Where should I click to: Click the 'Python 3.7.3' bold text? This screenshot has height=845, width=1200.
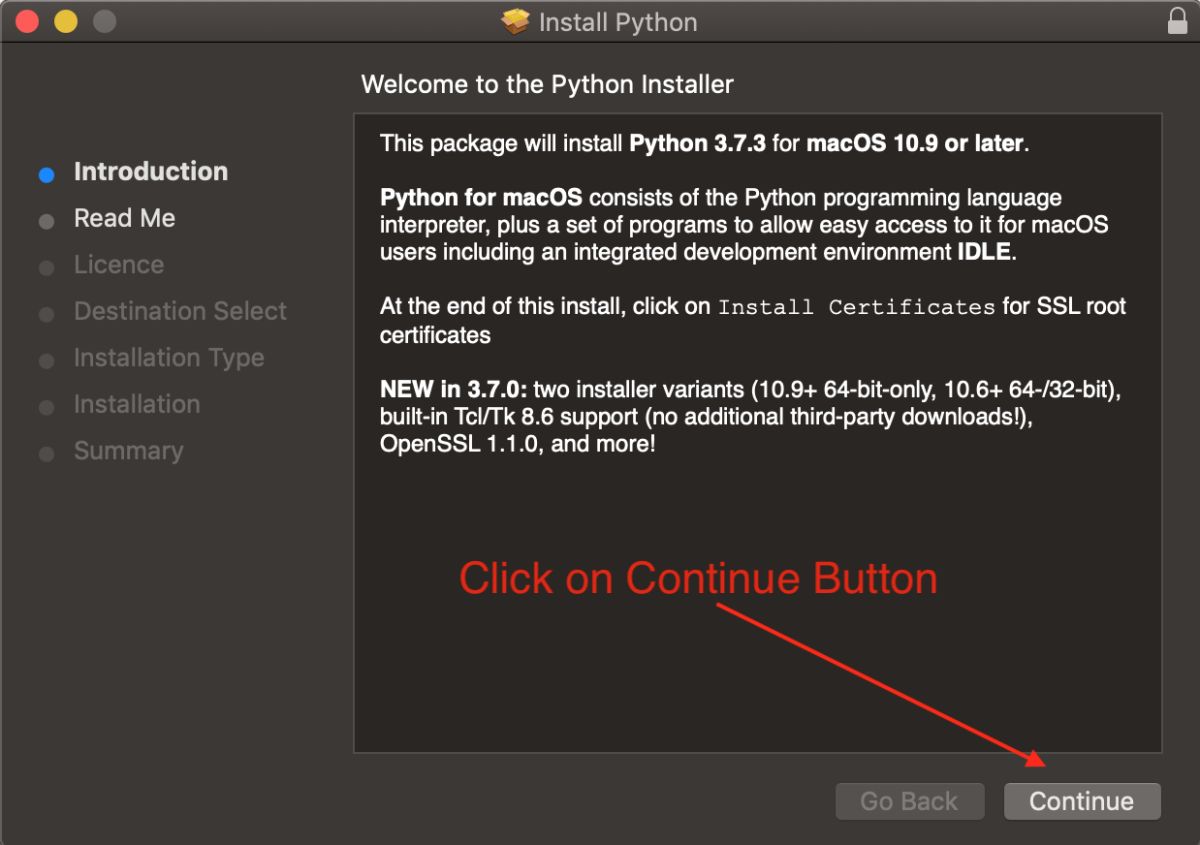tap(697, 144)
